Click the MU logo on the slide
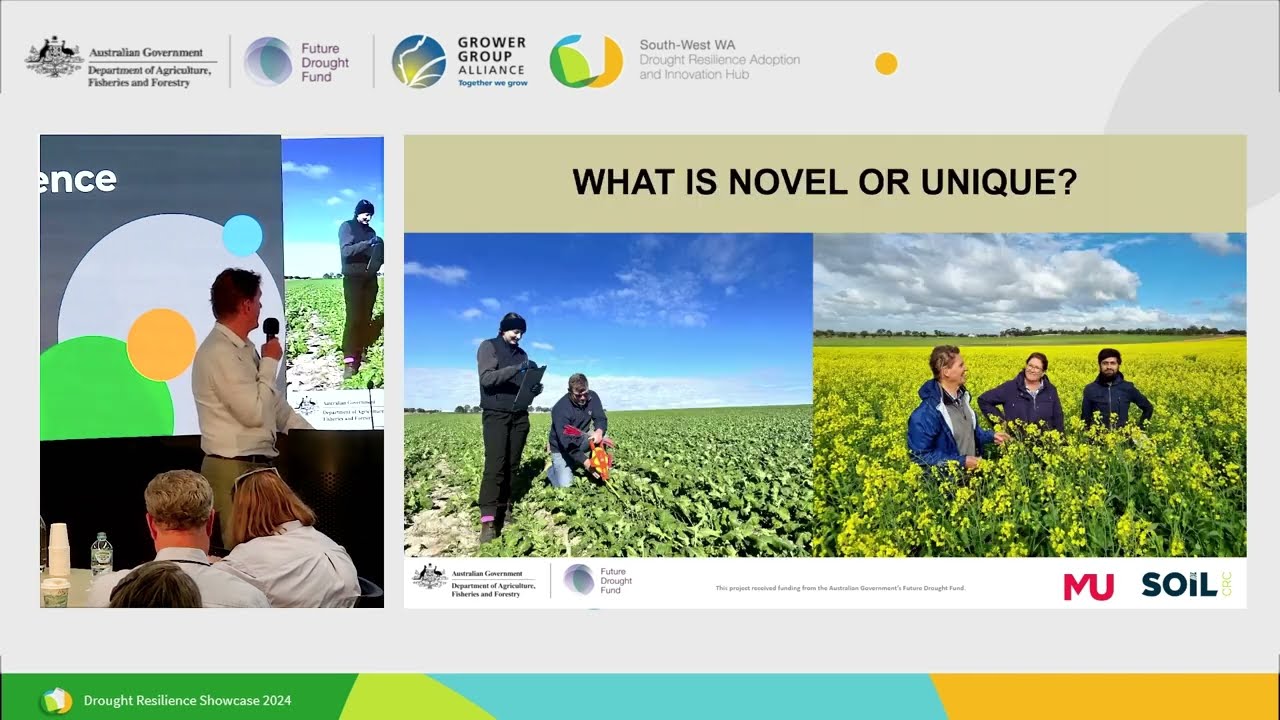 (1088, 586)
